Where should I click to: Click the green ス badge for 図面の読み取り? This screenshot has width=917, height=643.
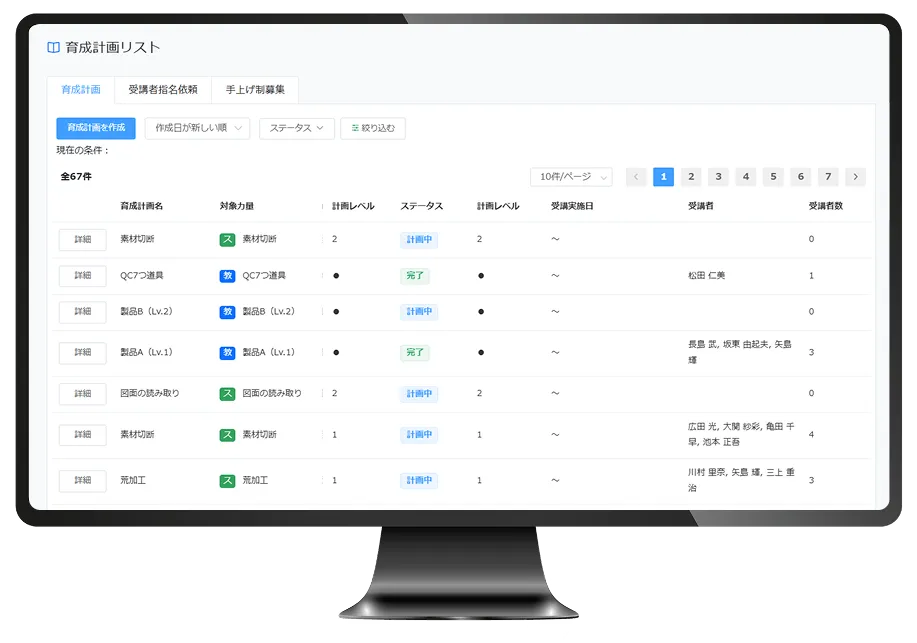(x=227, y=393)
